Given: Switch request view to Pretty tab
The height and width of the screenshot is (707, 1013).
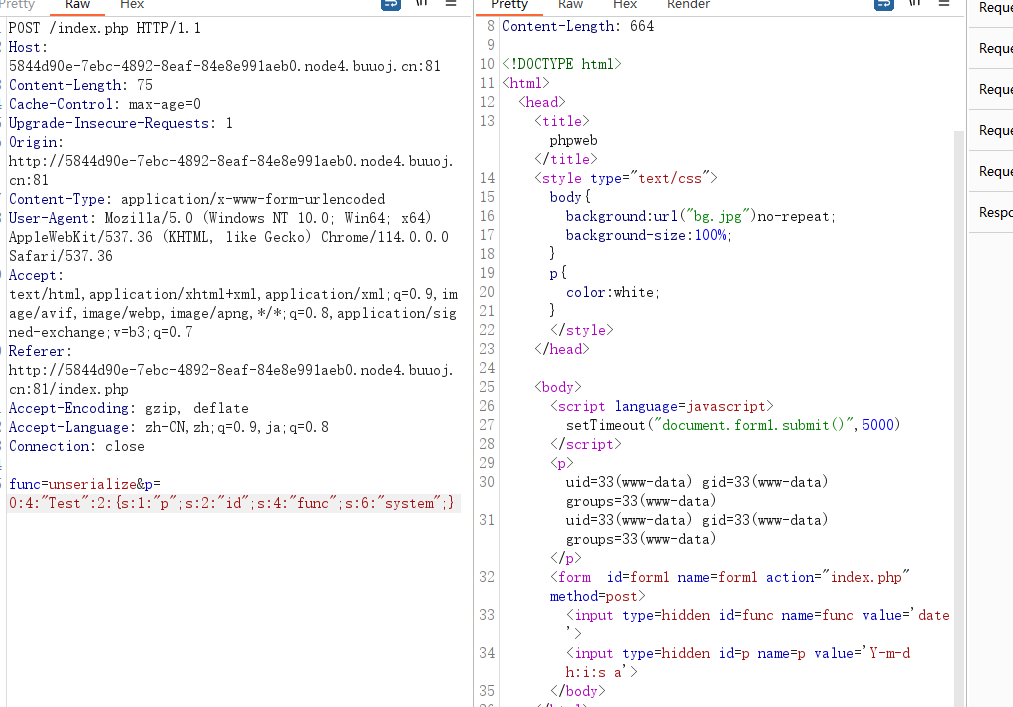Looking at the screenshot, I should point(17,5).
